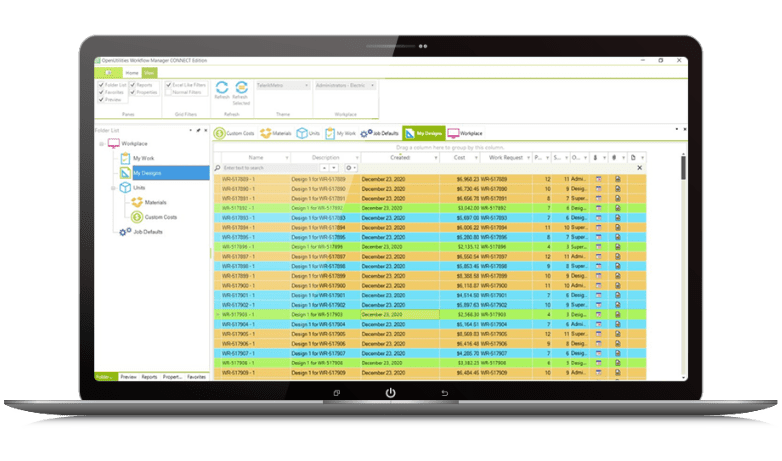This screenshot has width=782, height=461.
Task: Collapse the Workplace tree node
Action: click(x=101, y=144)
